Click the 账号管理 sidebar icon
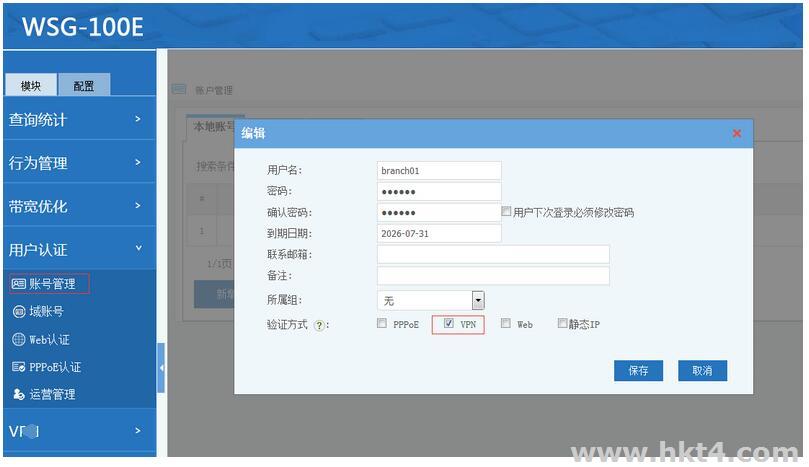The width and height of the screenshot is (809, 467). pyautogui.click(x=19, y=284)
